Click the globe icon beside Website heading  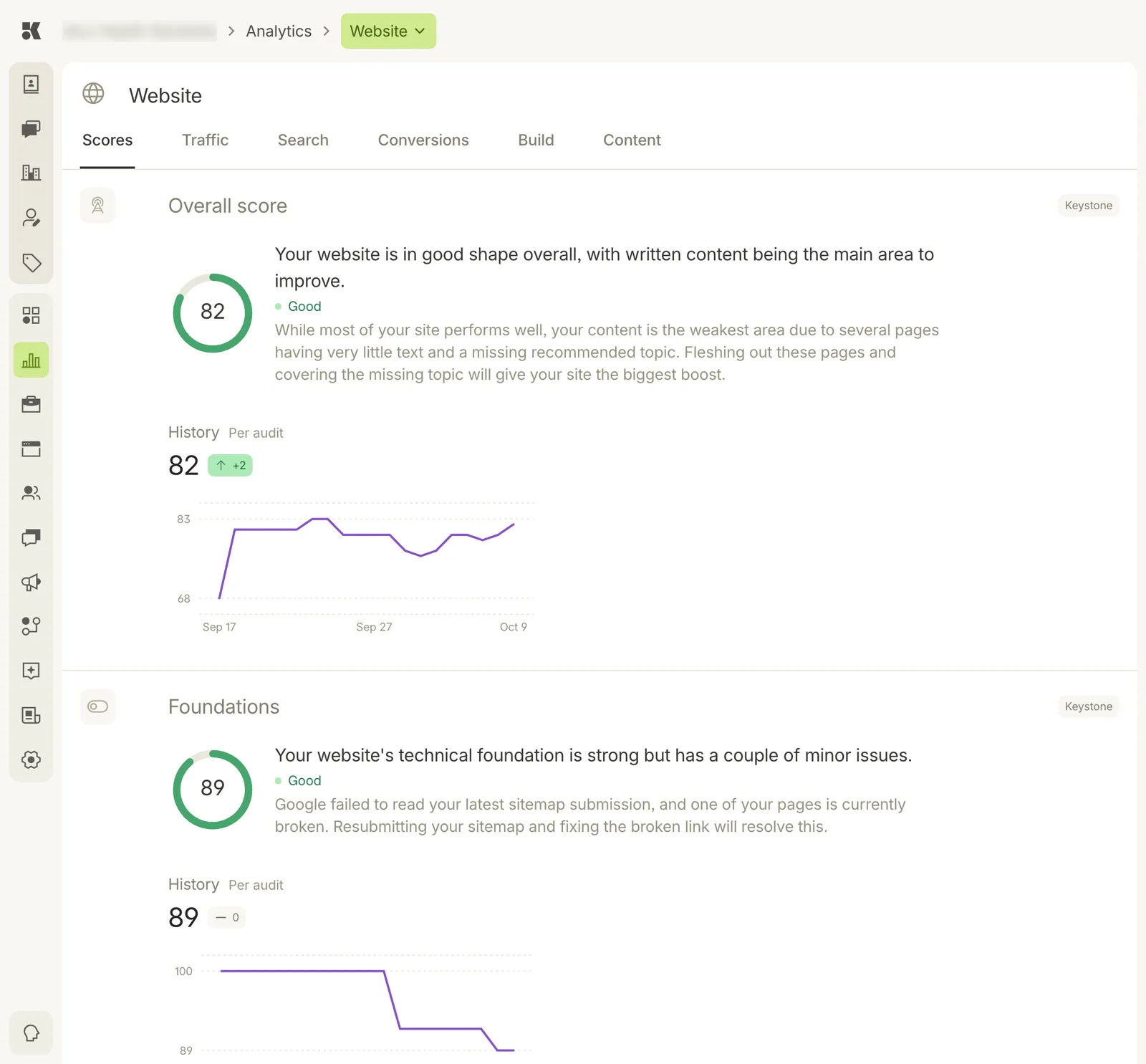[x=93, y=93]
